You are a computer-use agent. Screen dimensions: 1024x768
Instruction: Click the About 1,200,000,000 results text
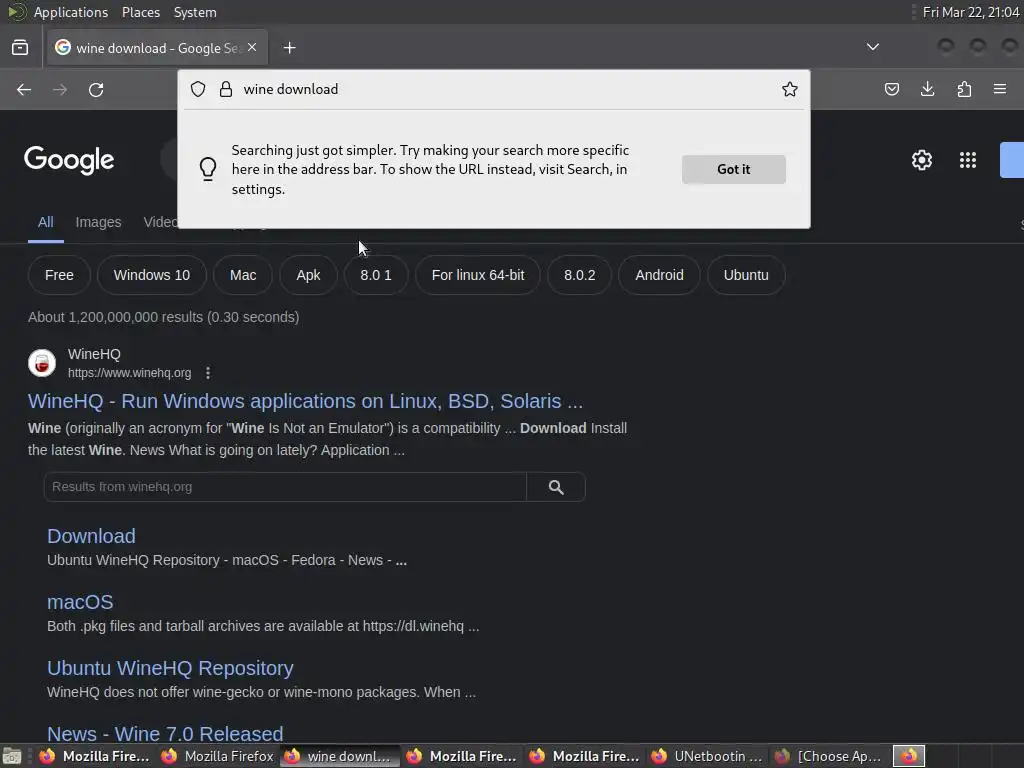pos(163,317)
